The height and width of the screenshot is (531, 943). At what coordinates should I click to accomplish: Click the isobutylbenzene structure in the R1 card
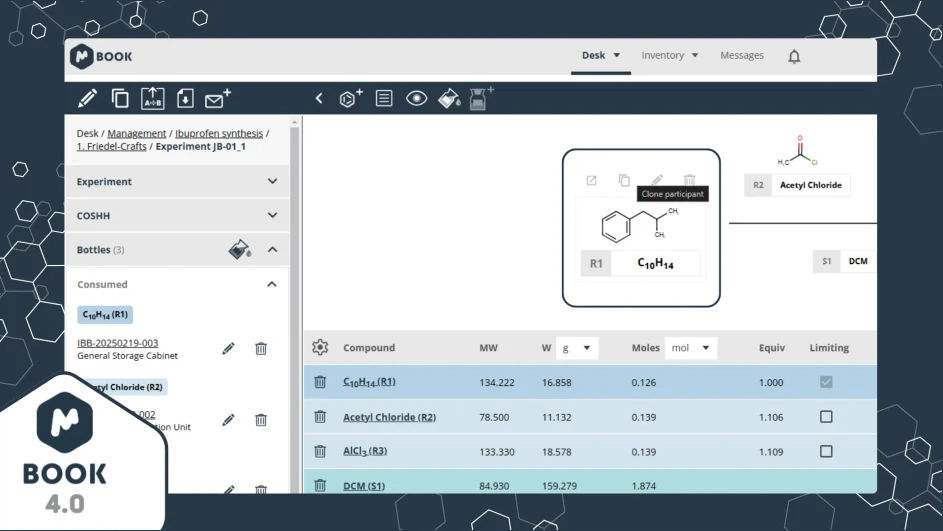pyautogui.click(x=641, y=225)
